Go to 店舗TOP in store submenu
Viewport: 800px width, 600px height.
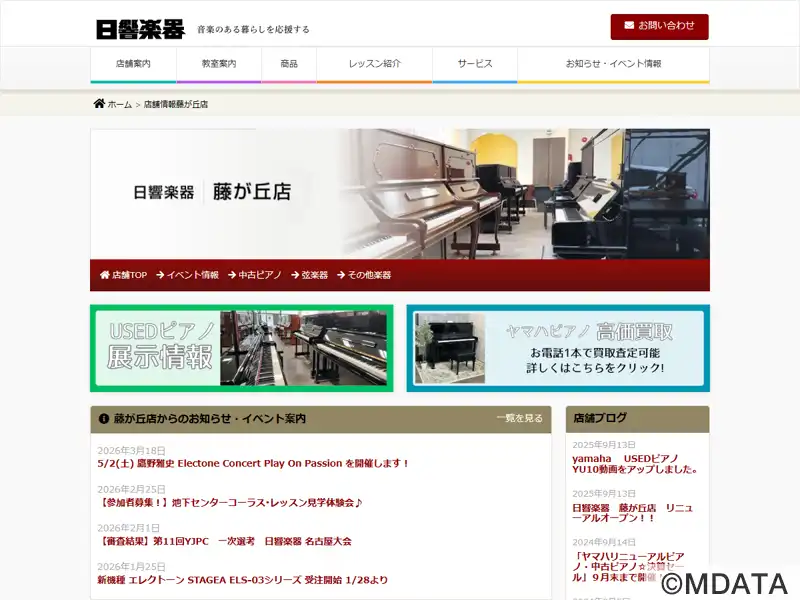click(x=123, y=275)
